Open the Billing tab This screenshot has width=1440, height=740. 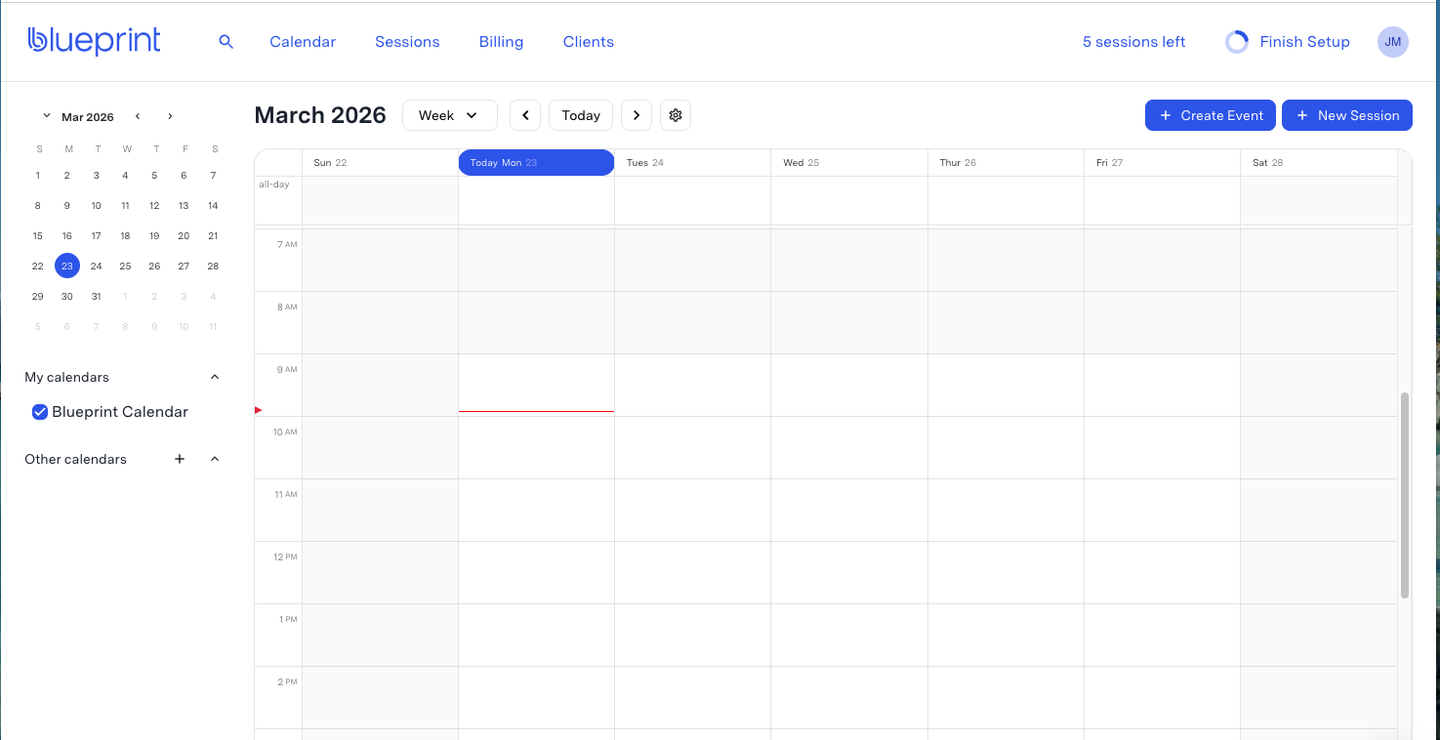(501, 42)
